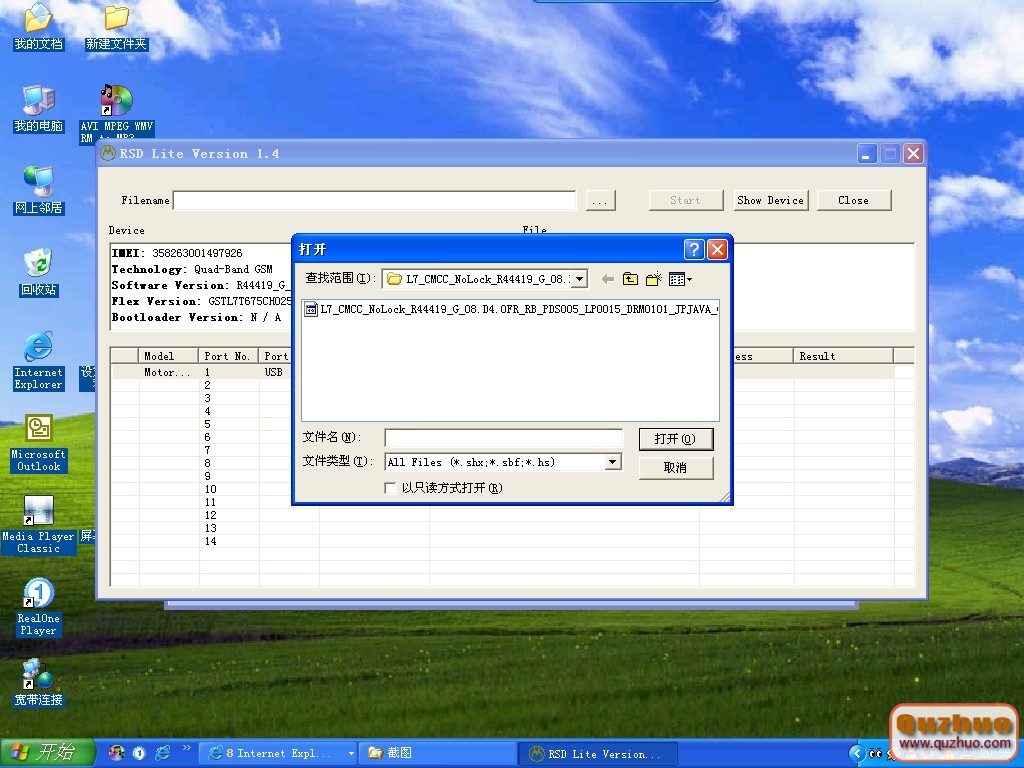Click the Create New Folder icon
The width and height of the screenshot is (1024, 768).
tap(654, 279)
